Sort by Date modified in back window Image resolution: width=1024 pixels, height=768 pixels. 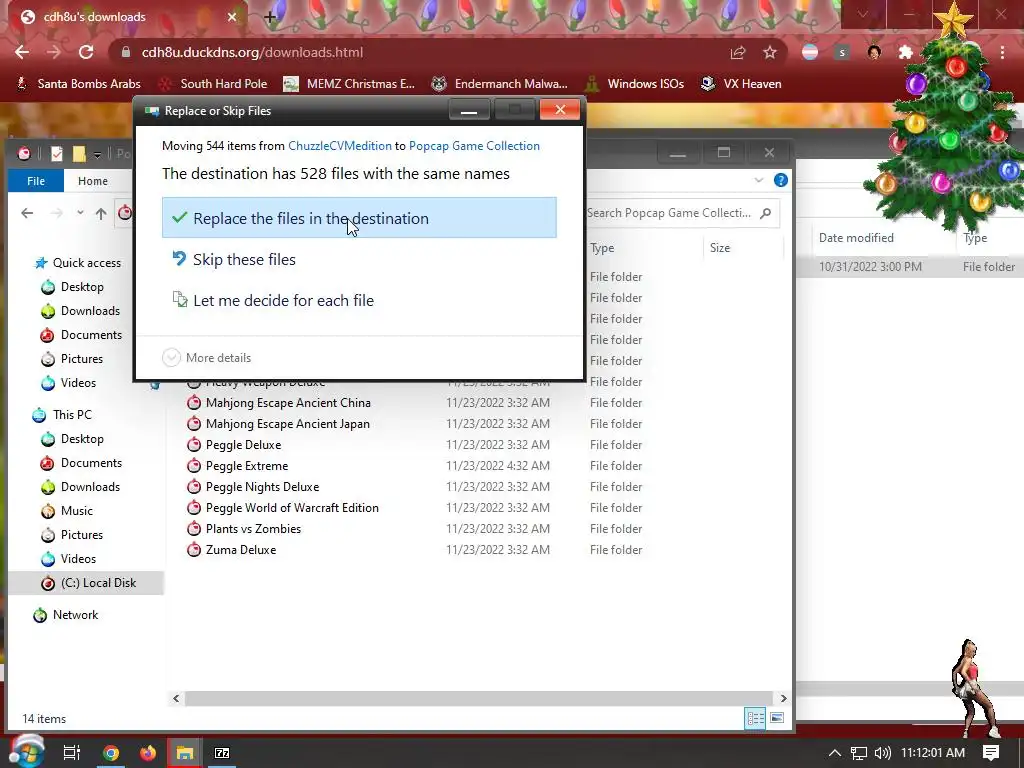[856, 238]
